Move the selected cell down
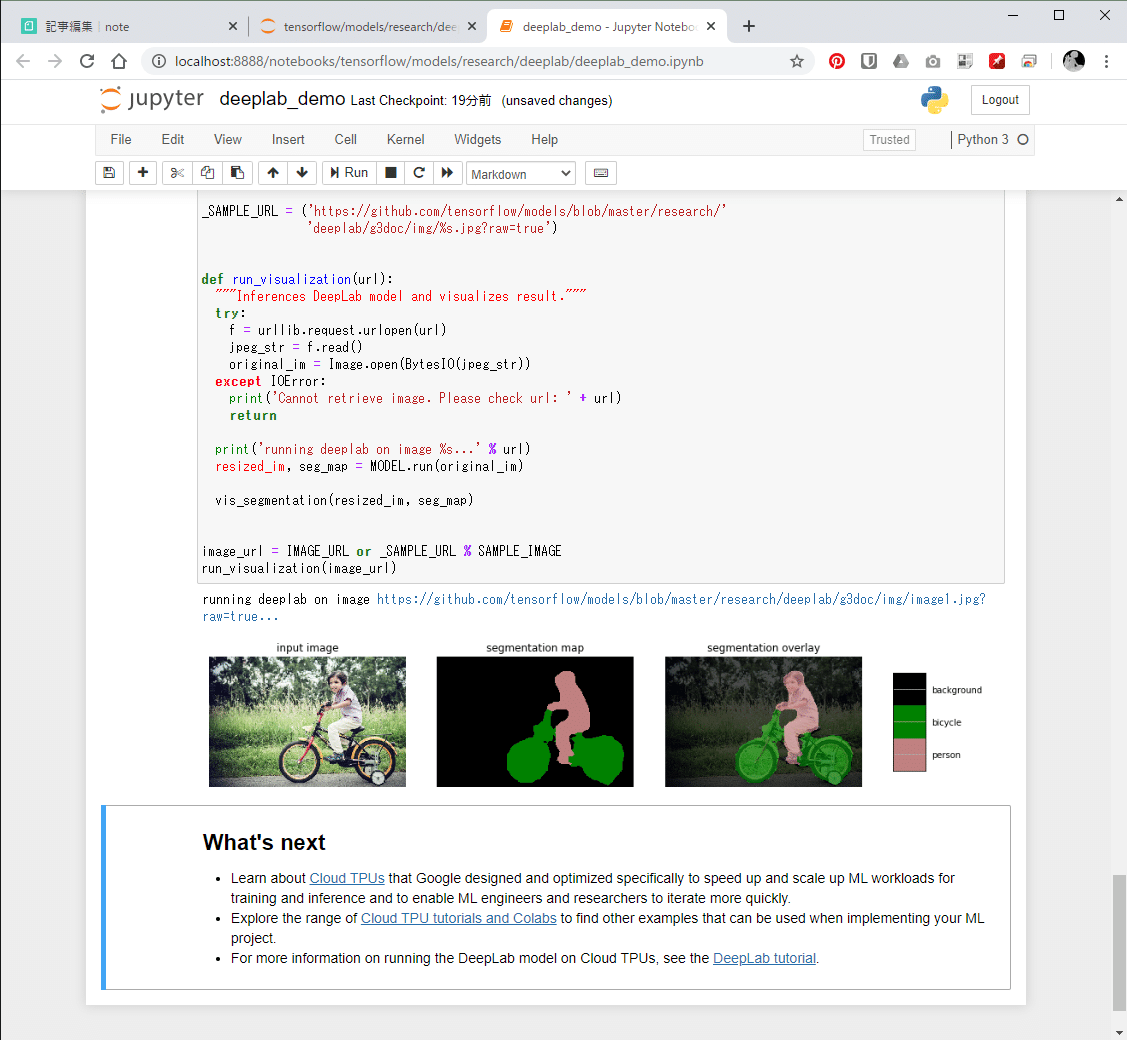Image resolution: width=1127 pixels, height=1040 pixels. [302, 172]
